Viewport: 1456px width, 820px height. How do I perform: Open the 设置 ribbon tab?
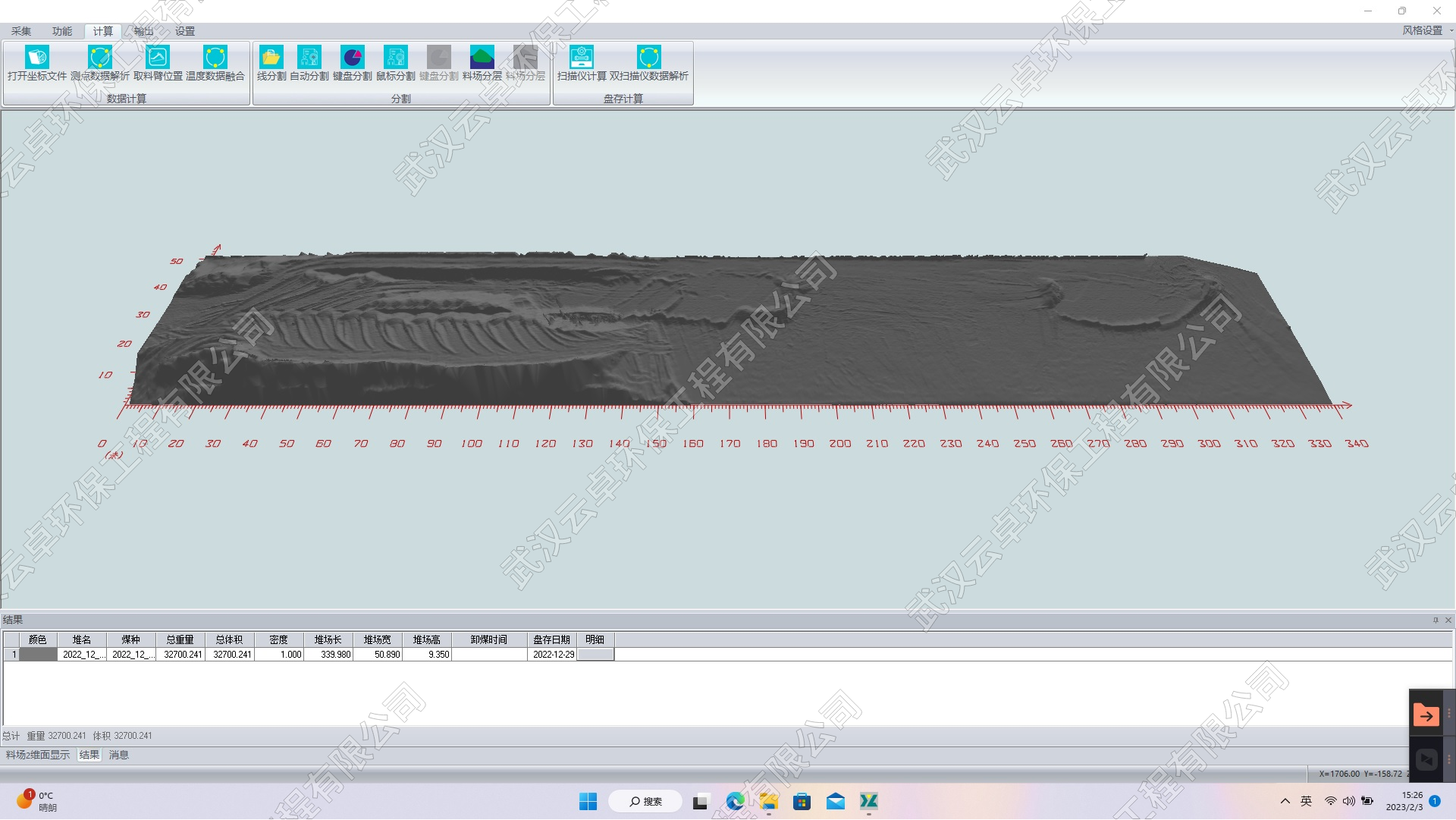coord(185,31)
